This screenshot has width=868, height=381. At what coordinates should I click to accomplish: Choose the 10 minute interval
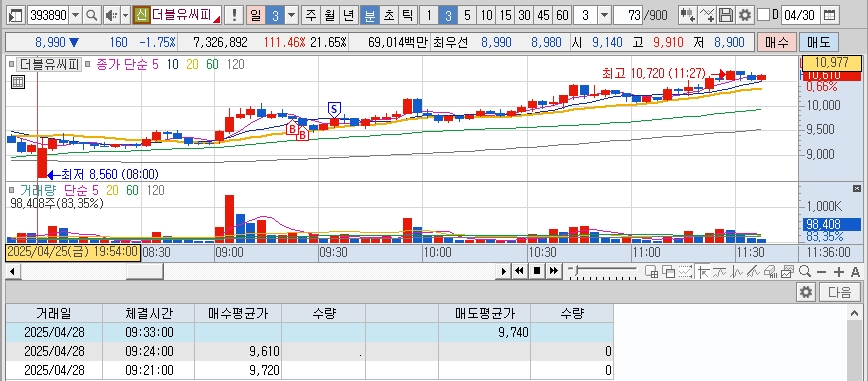tap(485, 15)
